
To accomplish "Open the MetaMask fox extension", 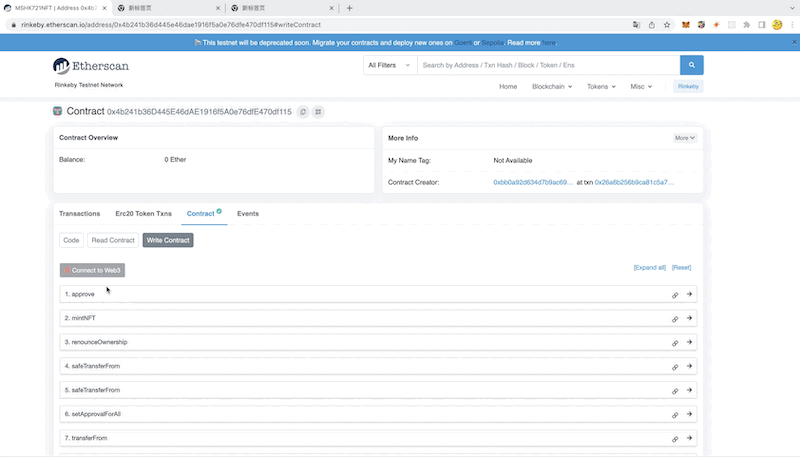I will (685, 24).
